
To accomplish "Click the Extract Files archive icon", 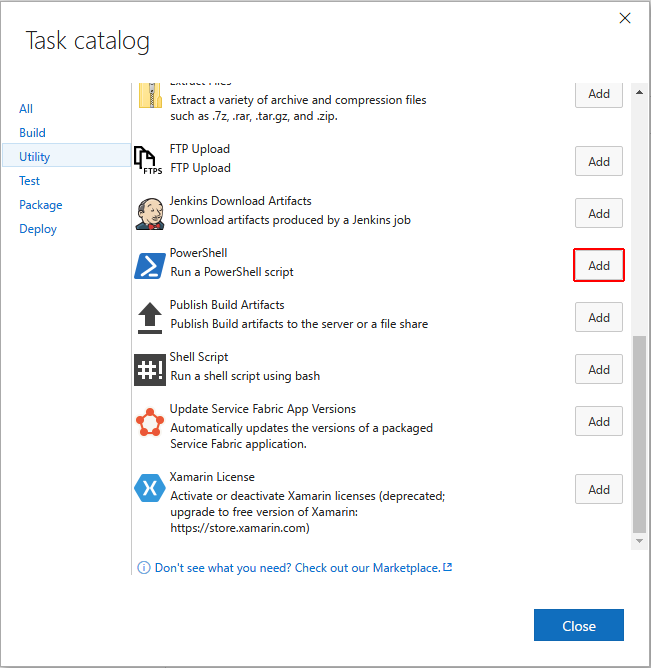I will tap(149, 95).
